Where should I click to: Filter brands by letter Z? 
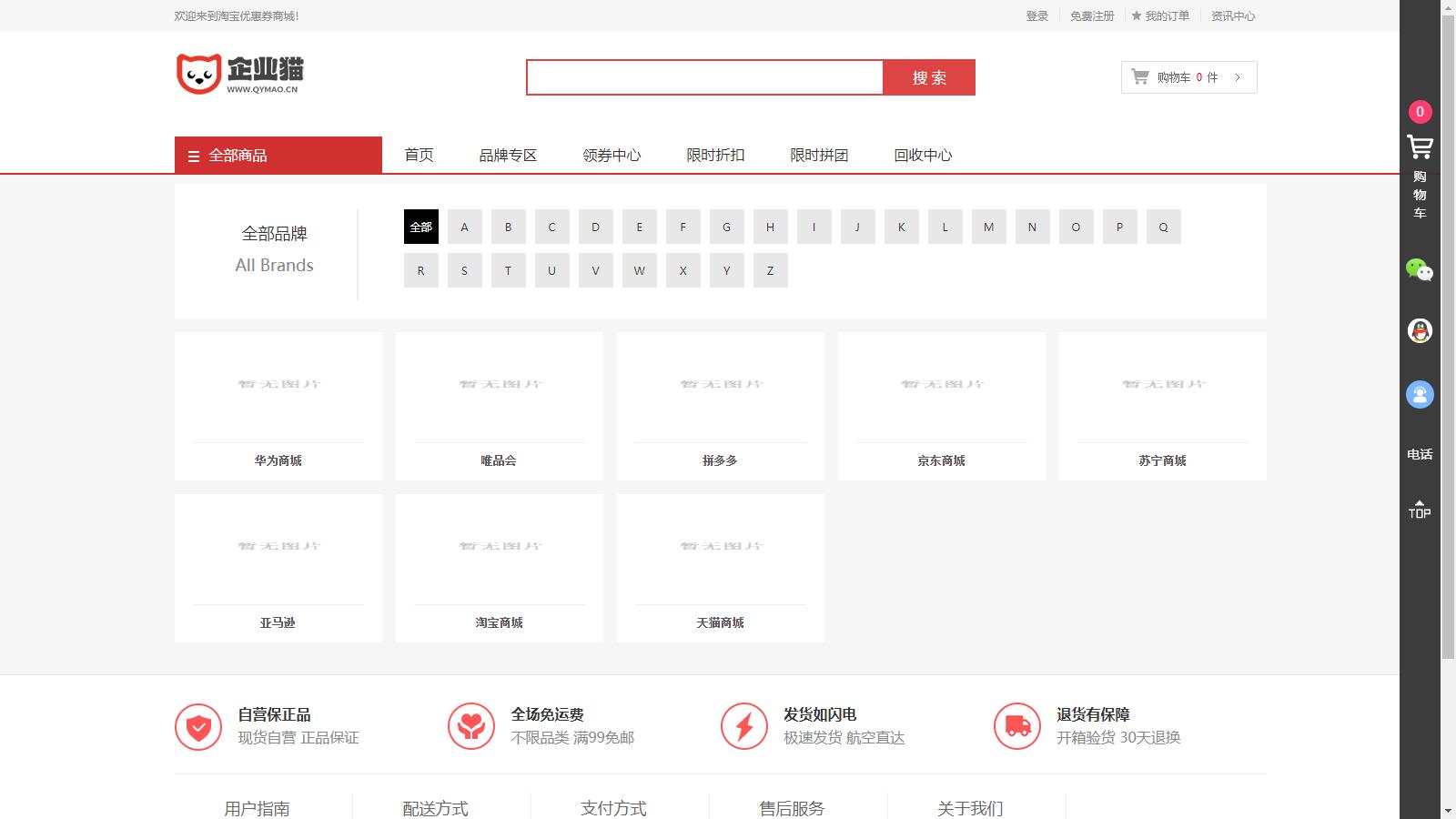coord(770,270)
